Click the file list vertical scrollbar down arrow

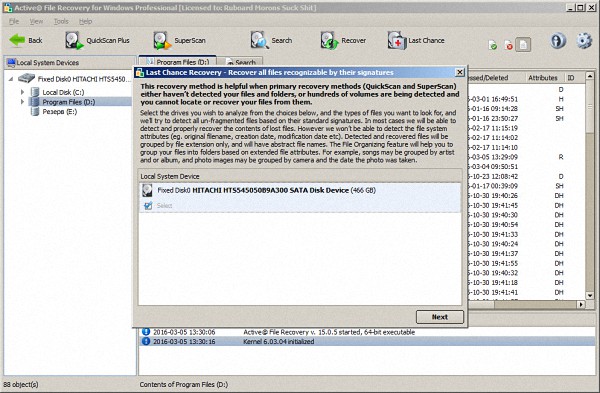pos(590,295)
